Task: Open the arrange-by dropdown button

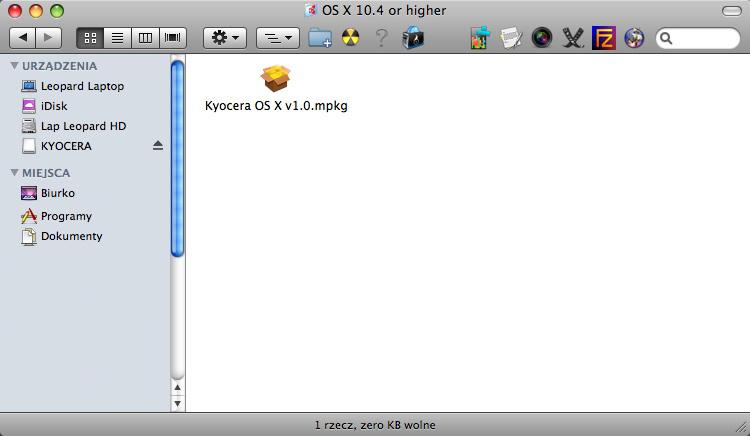Action: (x=278, y=38)
